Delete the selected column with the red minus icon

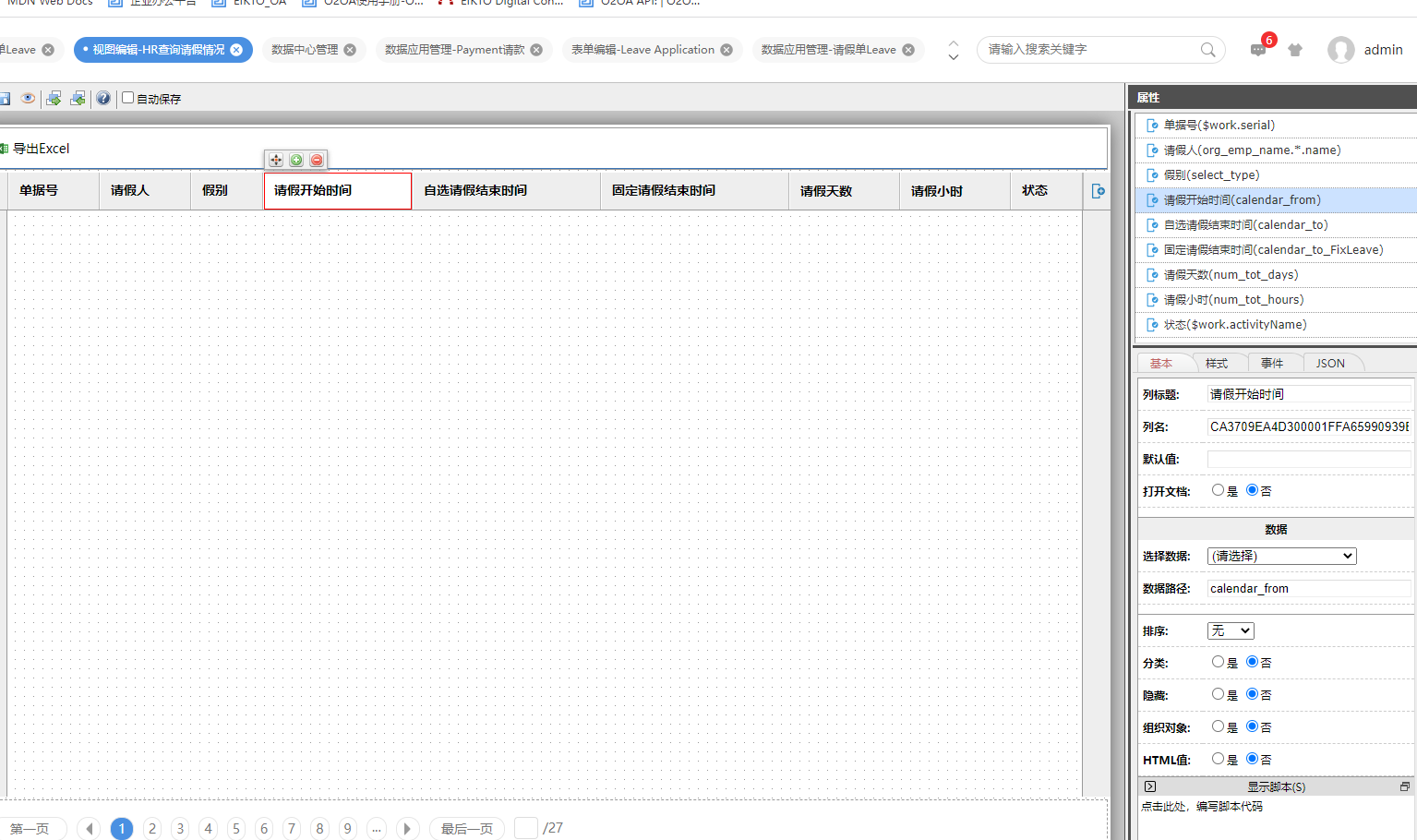[x=317, y=160]
